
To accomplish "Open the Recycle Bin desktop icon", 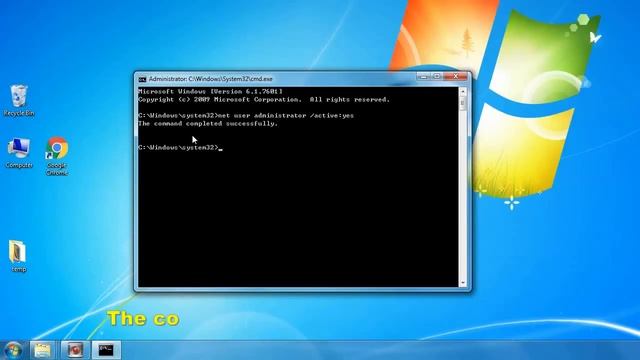I will pos(18,100).
